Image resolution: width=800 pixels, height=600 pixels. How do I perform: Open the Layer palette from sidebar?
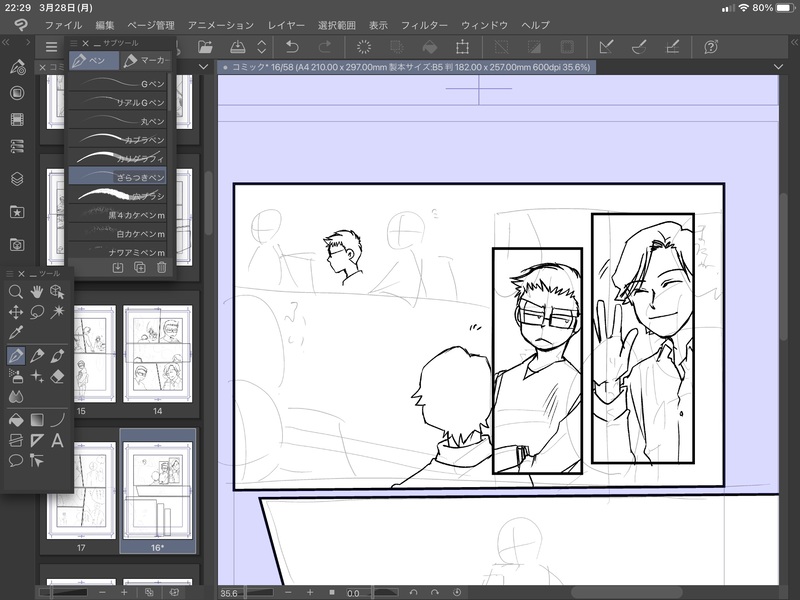pos(17,179)
